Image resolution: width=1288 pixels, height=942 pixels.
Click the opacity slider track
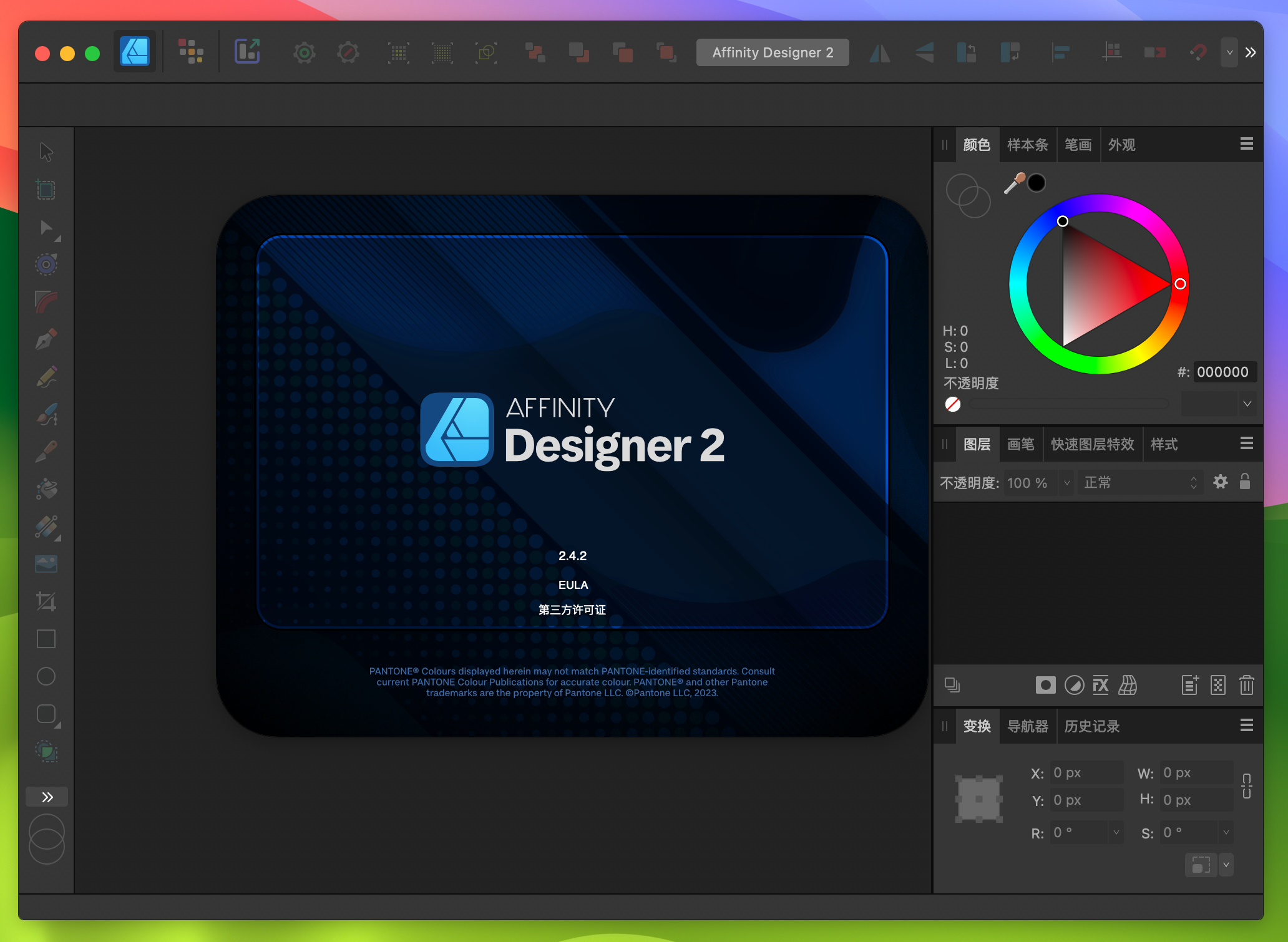click(x=1069, y=404)
